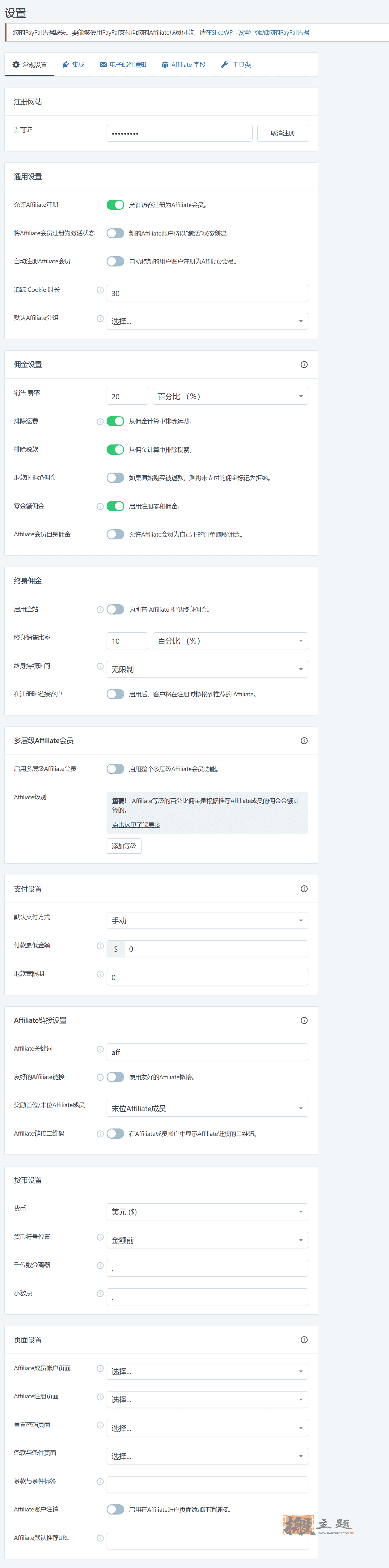Viewport: 389px width, 1568px height.
Task: Switch to 常规设置 tab
Action: (29, 65)
